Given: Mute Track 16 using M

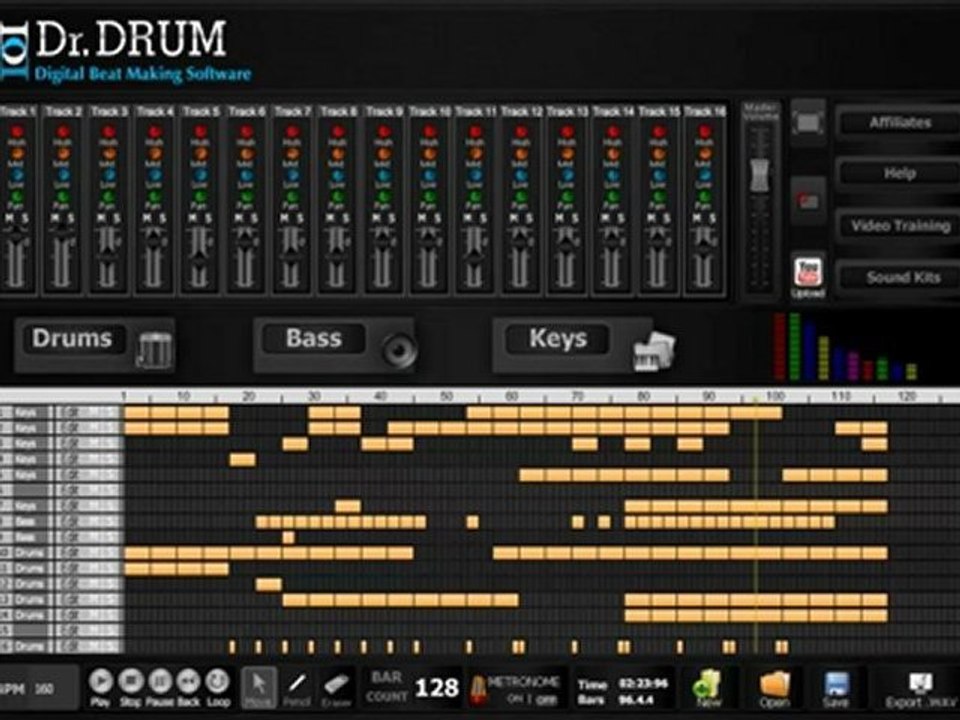Looking at the screenshot, I should [x=697, y=218].
